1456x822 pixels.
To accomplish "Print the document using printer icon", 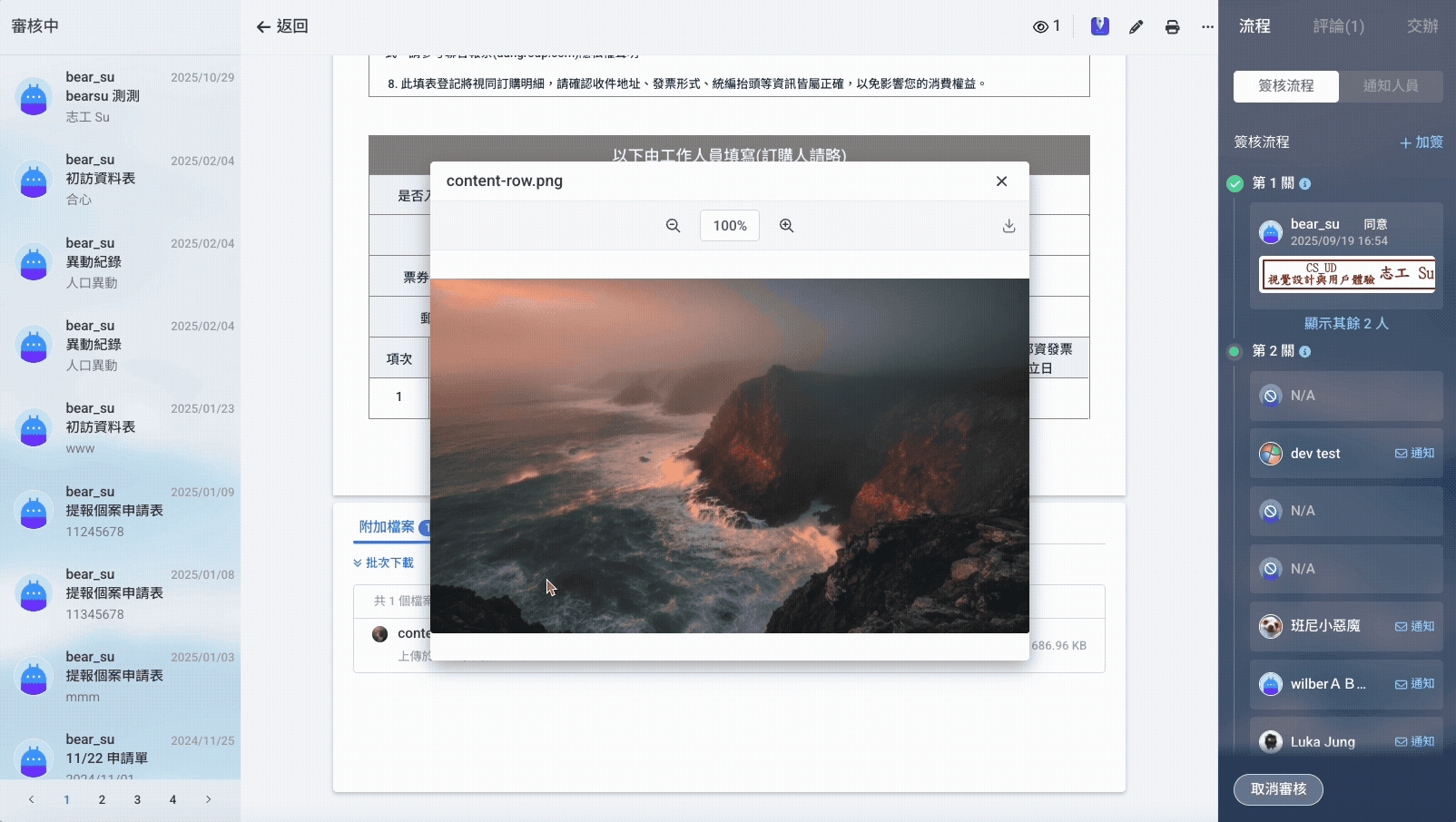I will pyautogui.click(x=1172, y=27).
